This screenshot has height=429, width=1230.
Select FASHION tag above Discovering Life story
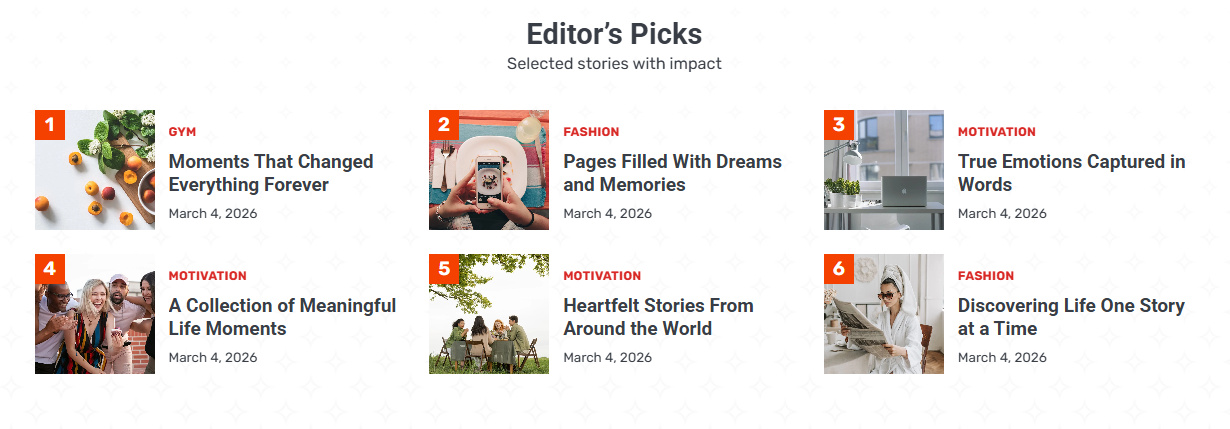[x=985, y=276]
